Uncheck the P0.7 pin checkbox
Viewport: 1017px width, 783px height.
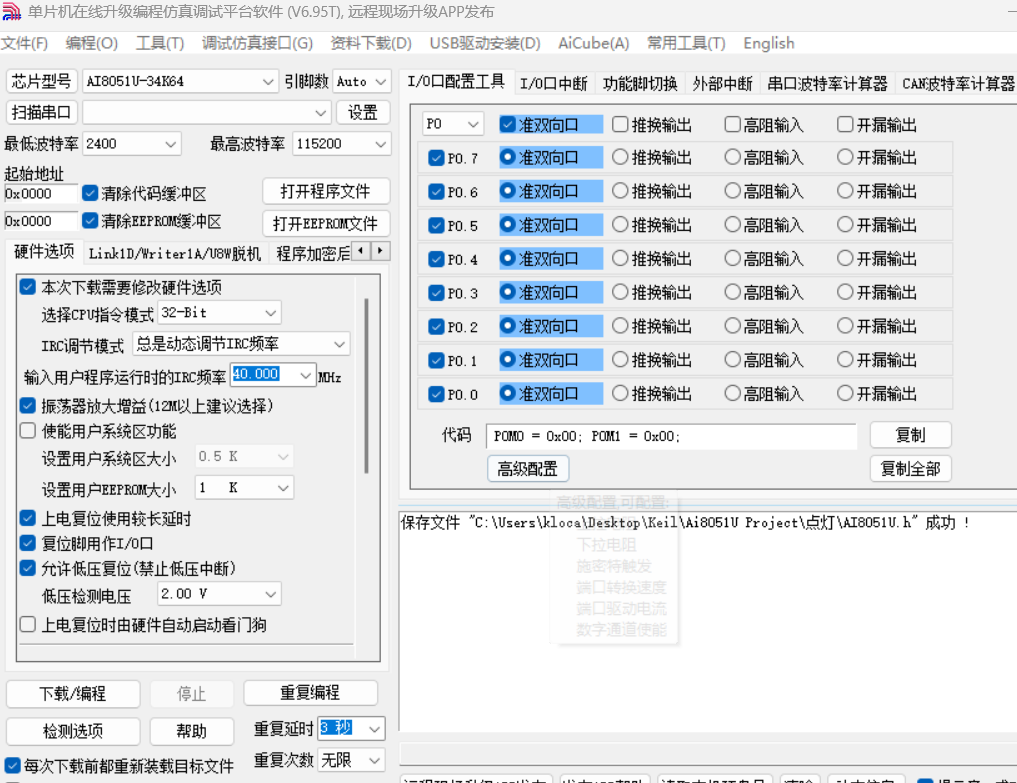436,158
